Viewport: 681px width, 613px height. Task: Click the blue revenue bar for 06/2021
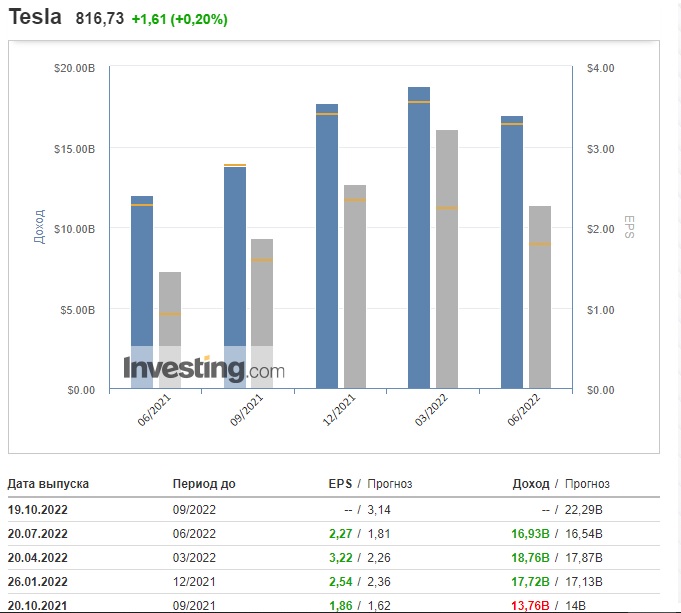142,292
